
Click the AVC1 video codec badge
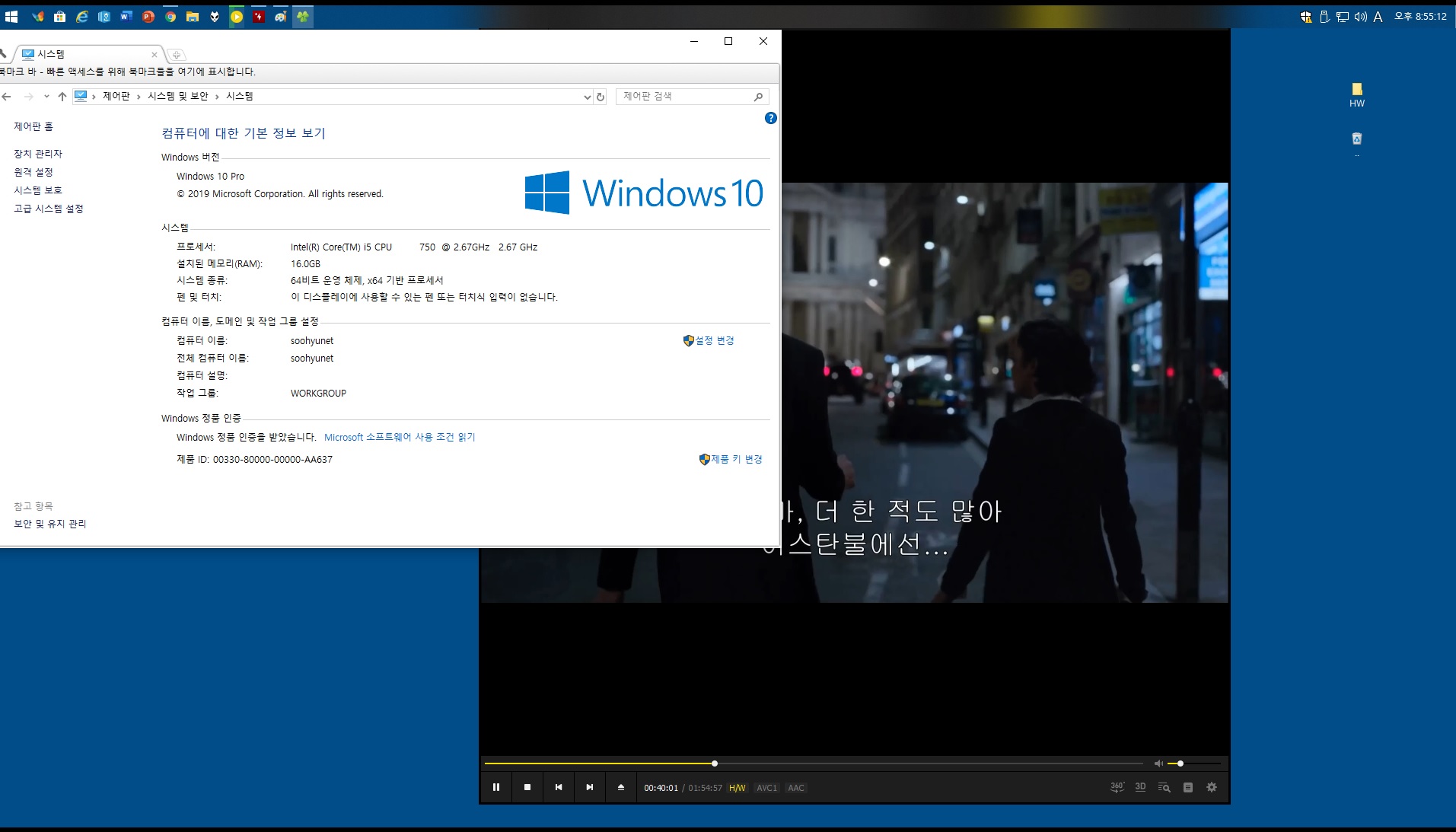(x=766, y=788)
